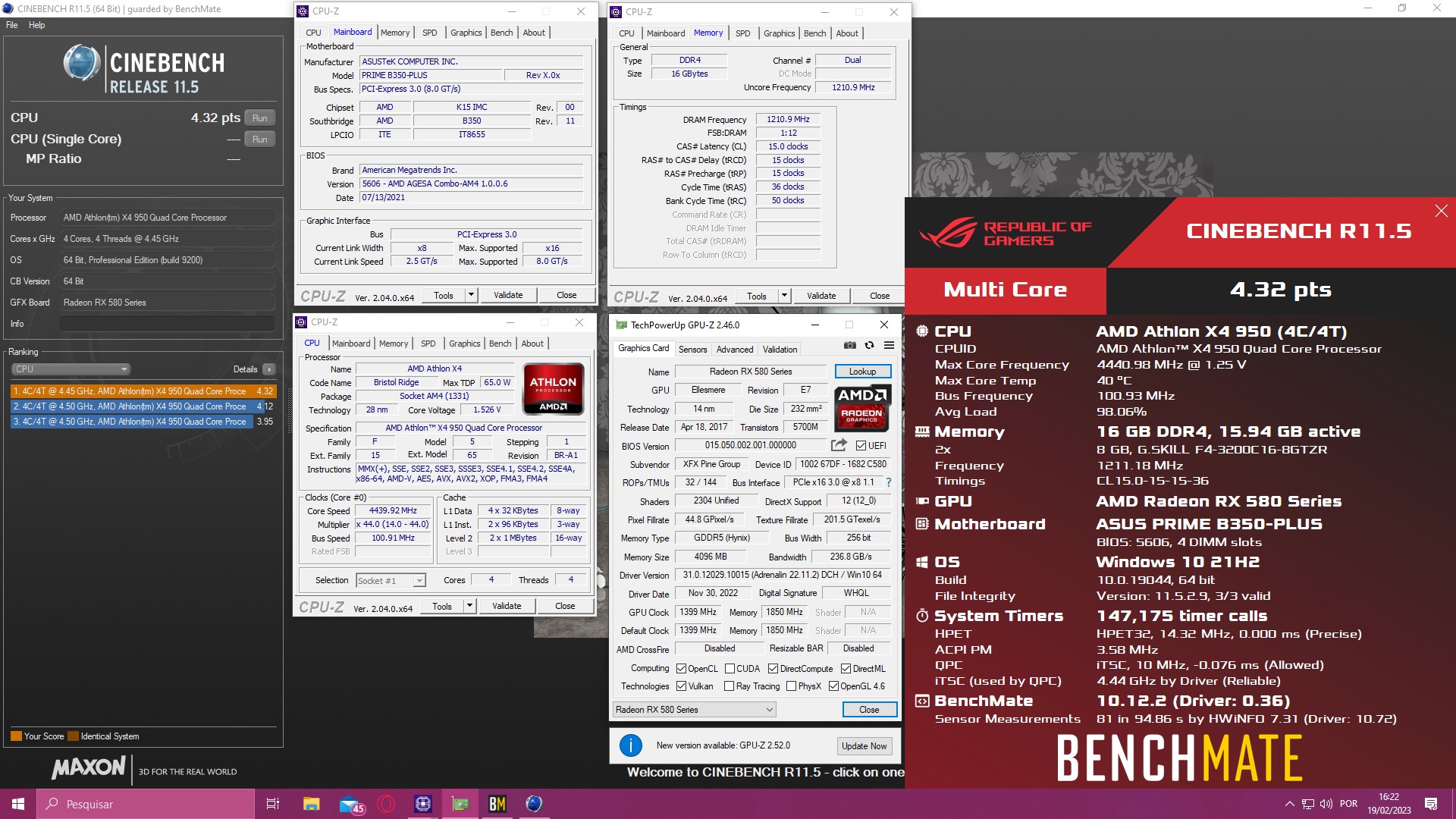Switch to GPU-Z via its taskbar icon
Screen dimensions: 1456x819
tap(460, 804)
